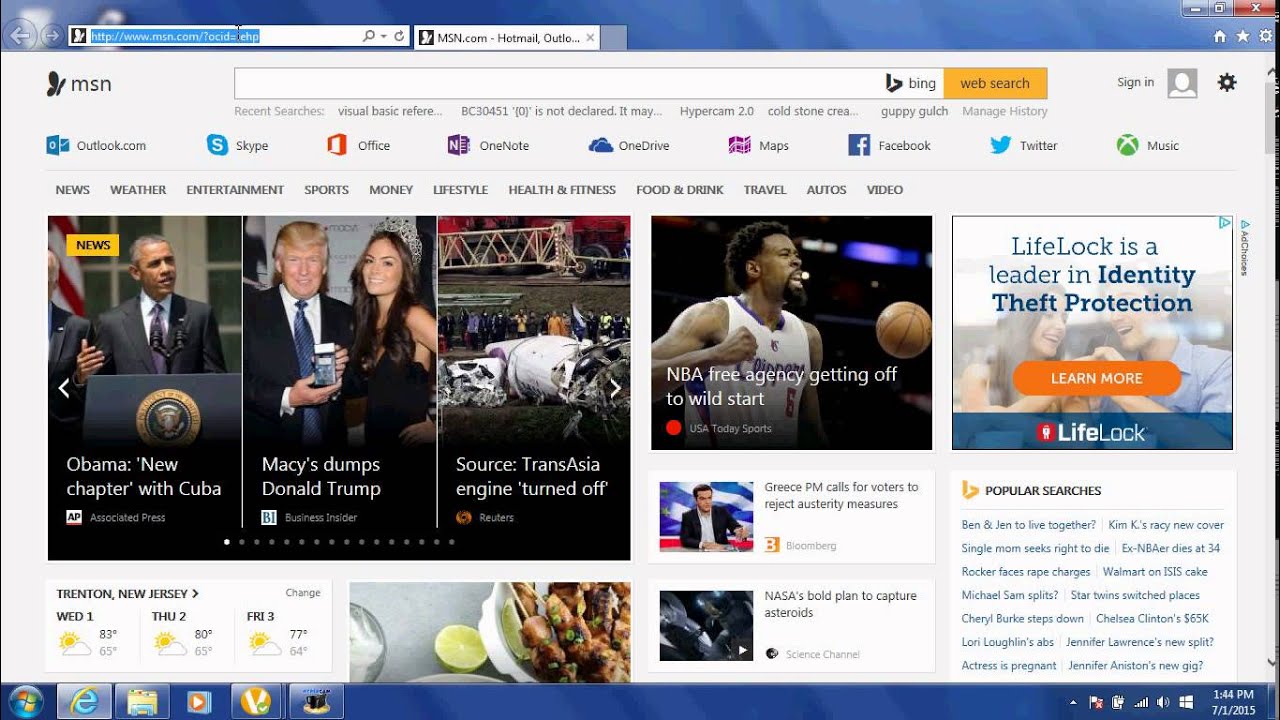Open Skype shortcut
This screenshot has width=1280, height=720.
pyautogui.click(x=237, y=145)
